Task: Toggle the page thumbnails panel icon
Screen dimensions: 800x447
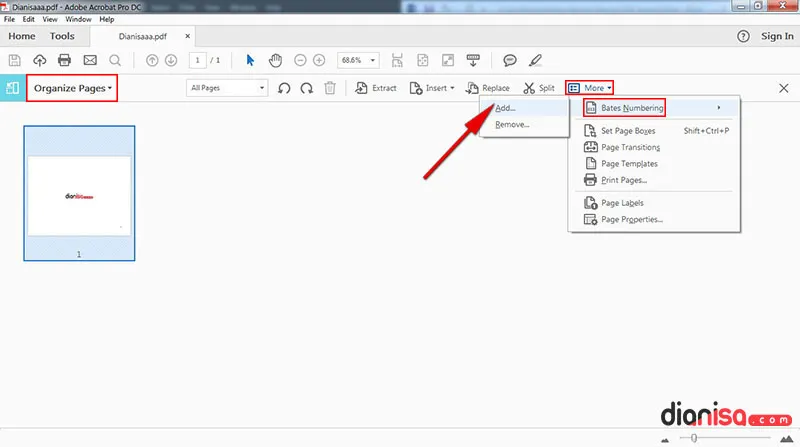Action: click(12, 88)
